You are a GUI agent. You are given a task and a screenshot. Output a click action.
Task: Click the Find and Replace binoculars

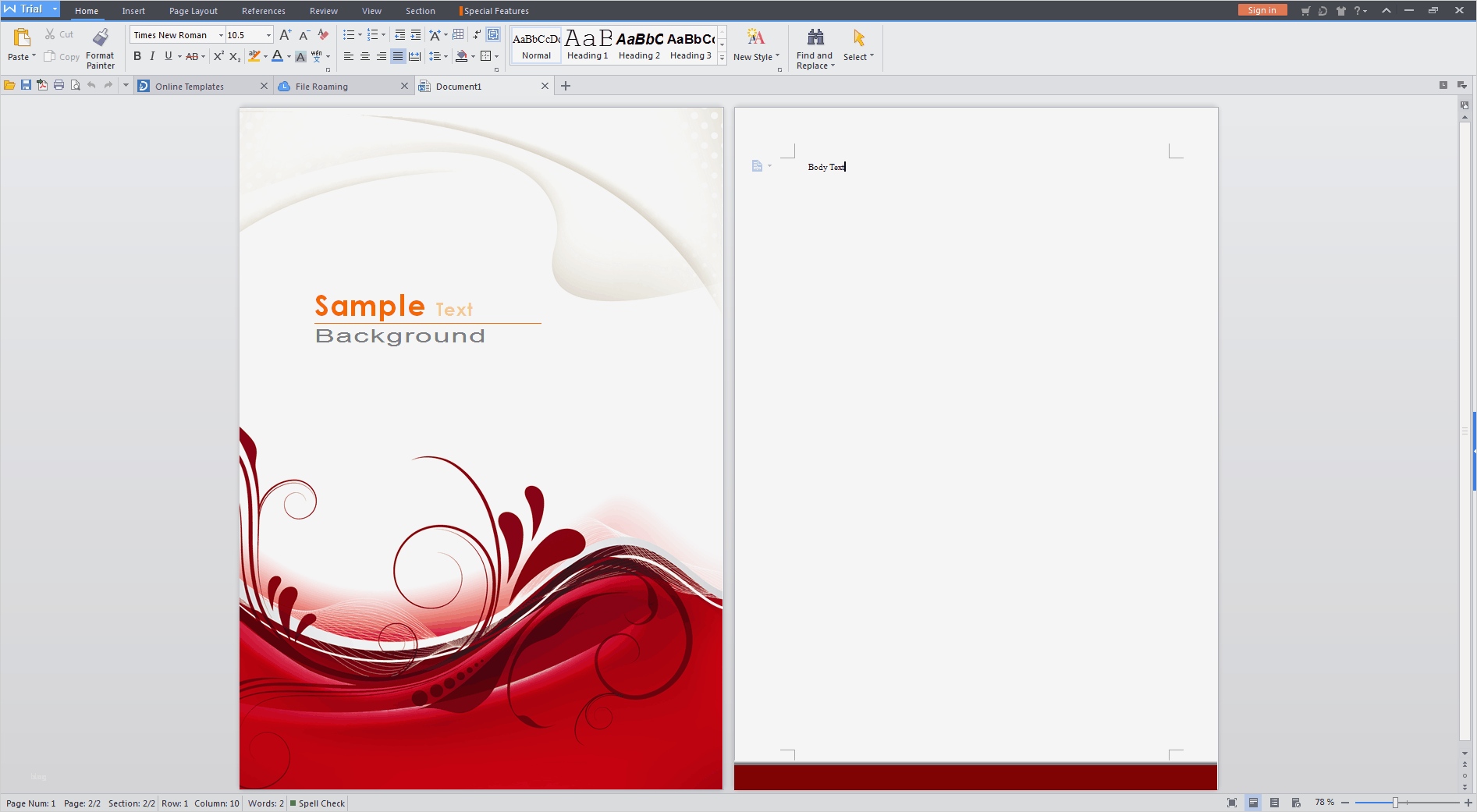(815, 37)
